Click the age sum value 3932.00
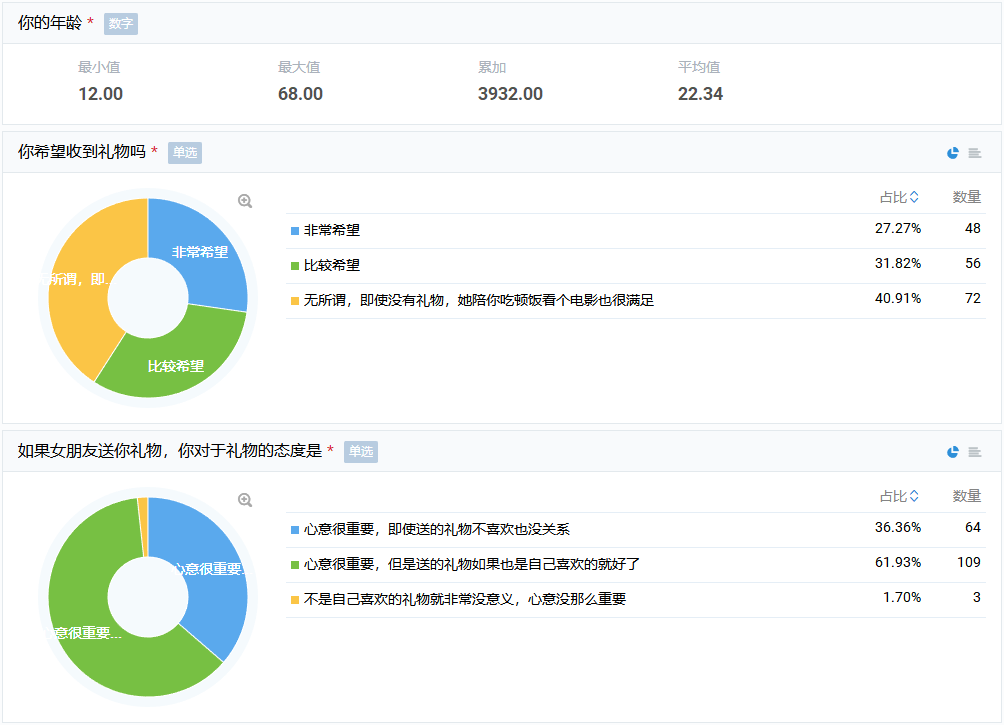Image resolution: width=1004 pixels, height=725 pixels. click(x=510, y=94)
